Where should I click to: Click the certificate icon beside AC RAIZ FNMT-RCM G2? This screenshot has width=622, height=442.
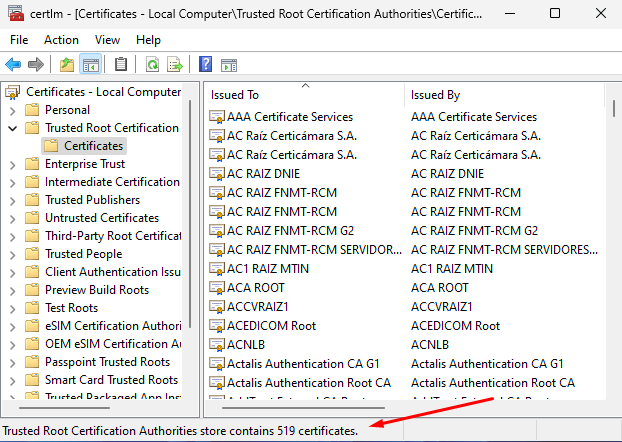click(x=217, y=231)
